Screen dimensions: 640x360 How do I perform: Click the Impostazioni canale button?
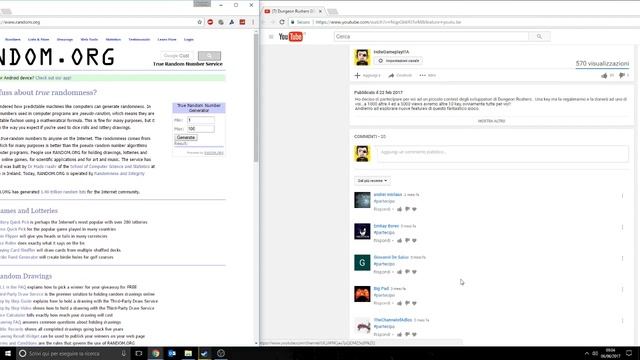pyautogui.click(x=398, y=61)
